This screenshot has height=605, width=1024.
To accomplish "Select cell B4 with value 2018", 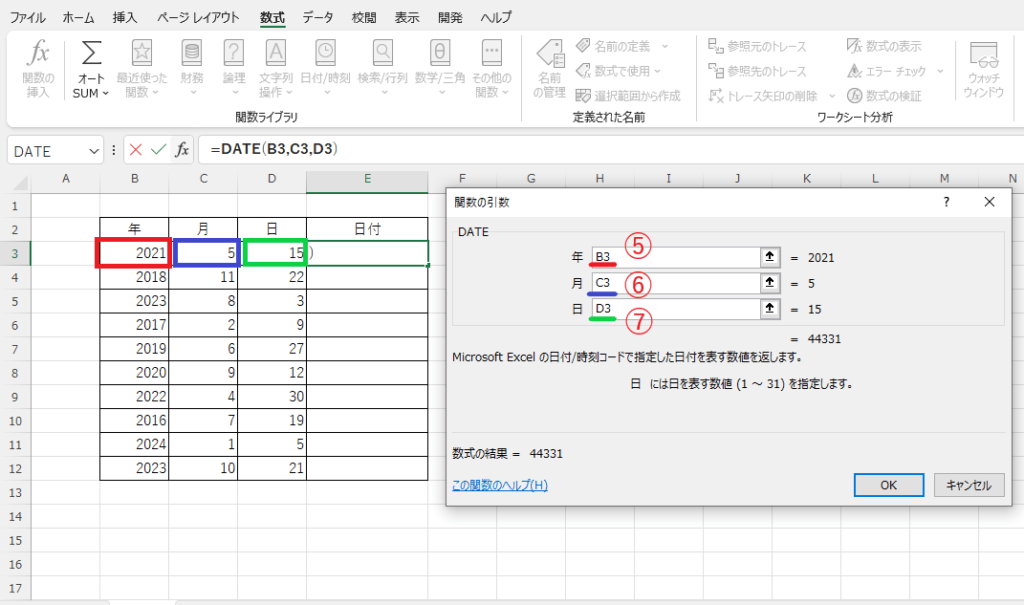I will click(x=135, y=277).
